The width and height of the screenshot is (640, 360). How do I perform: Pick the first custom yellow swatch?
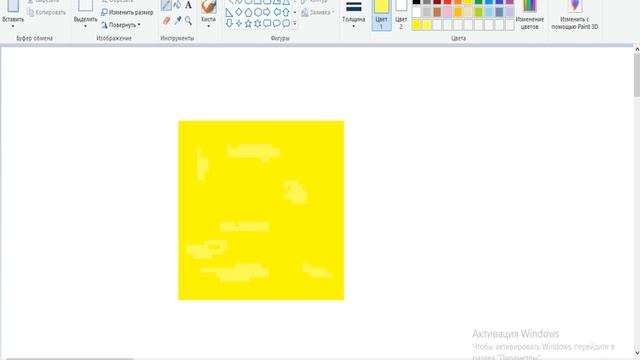coord(416,25)
